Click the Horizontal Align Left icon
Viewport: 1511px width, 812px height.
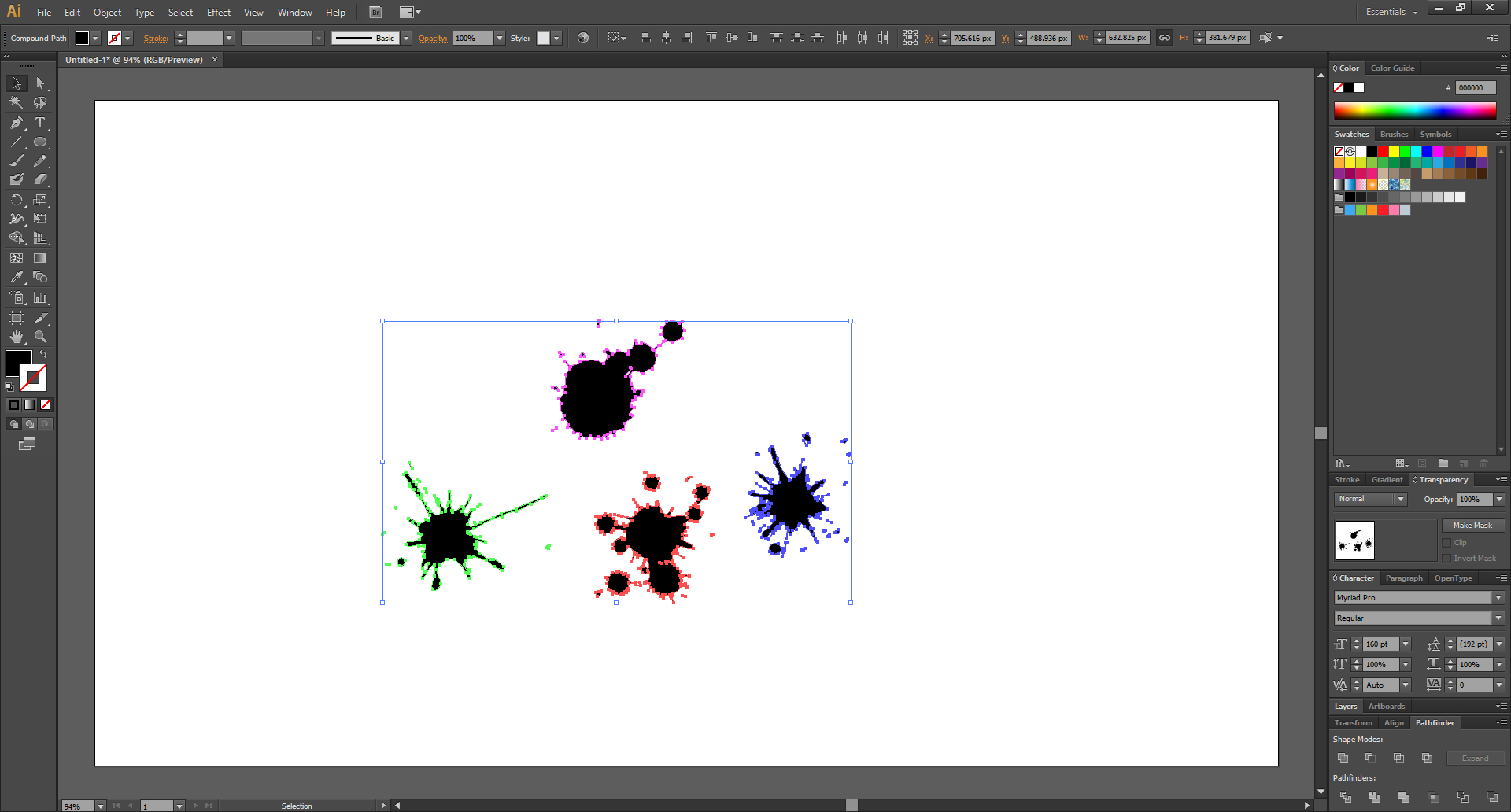(x=645, y=38)
